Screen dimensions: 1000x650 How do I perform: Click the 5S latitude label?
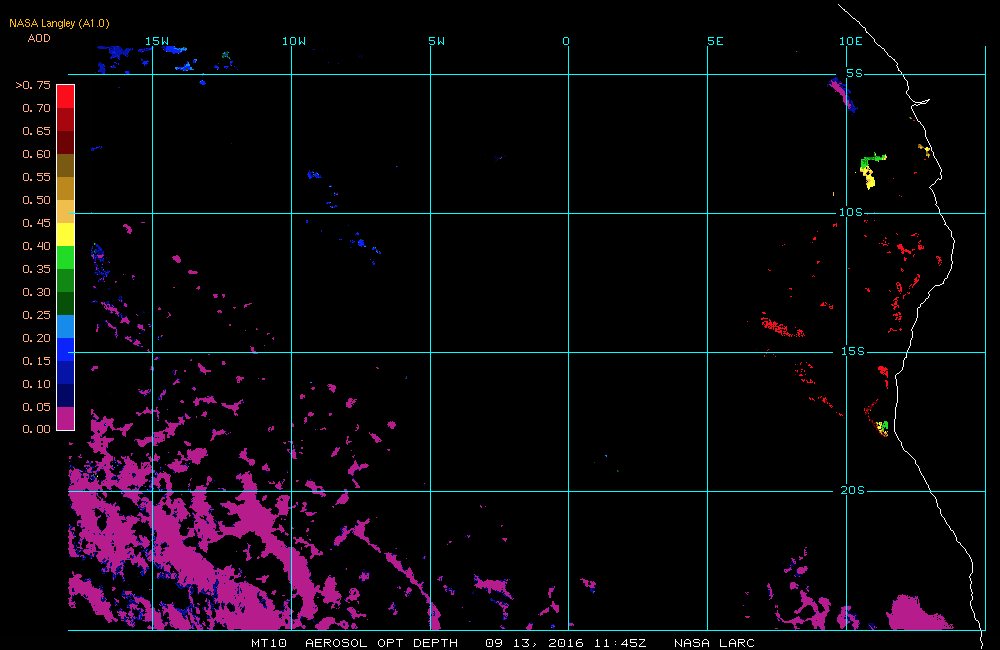(x=855, y=73)
